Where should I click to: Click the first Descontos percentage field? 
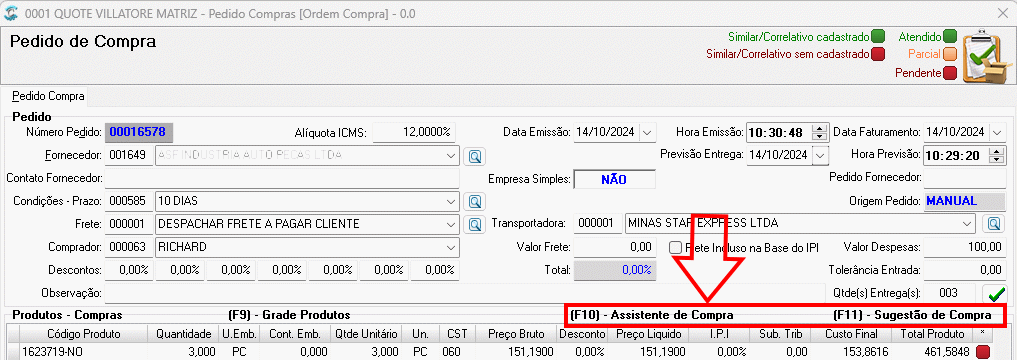pyautogui.click(x=129, y=270)
